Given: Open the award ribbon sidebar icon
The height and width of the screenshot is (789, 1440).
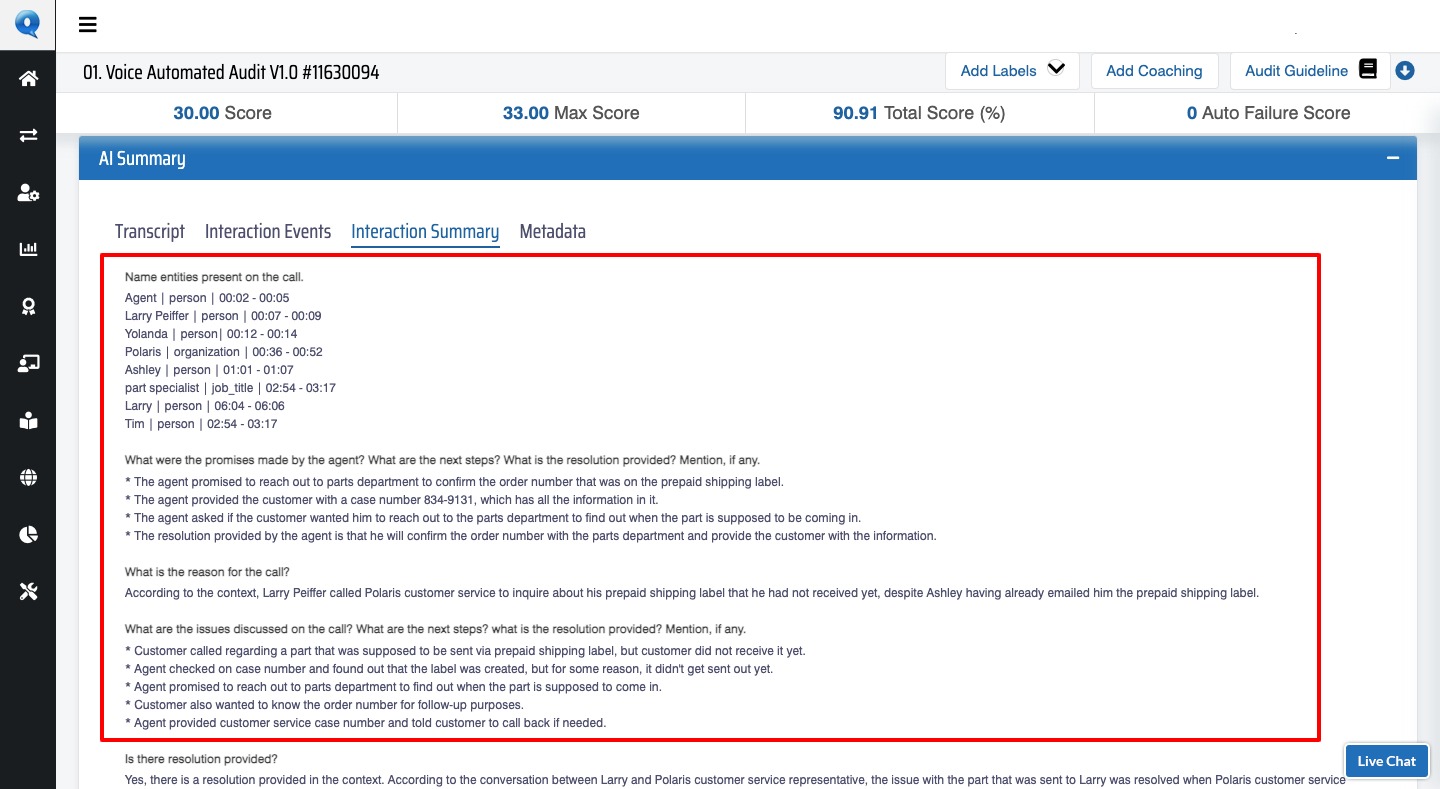Looking at the screenshot, I should (28, 307).
